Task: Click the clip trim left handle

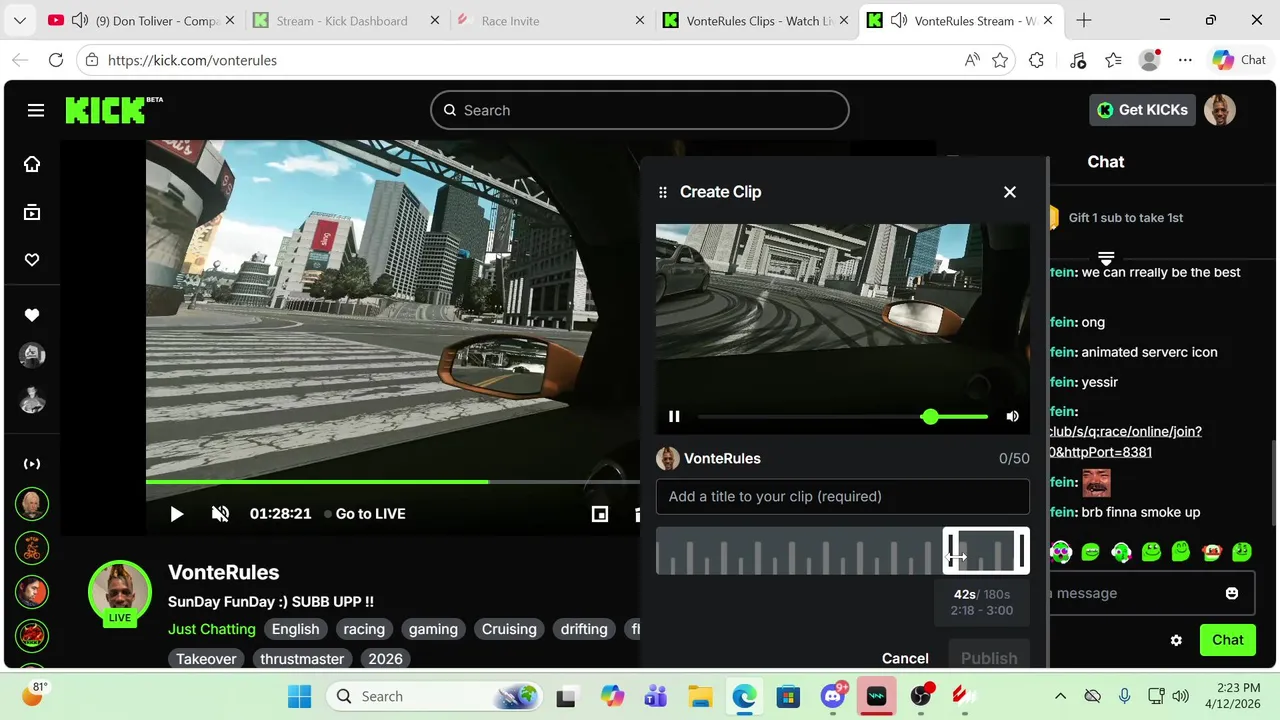Action: click(x=951, y=551)
